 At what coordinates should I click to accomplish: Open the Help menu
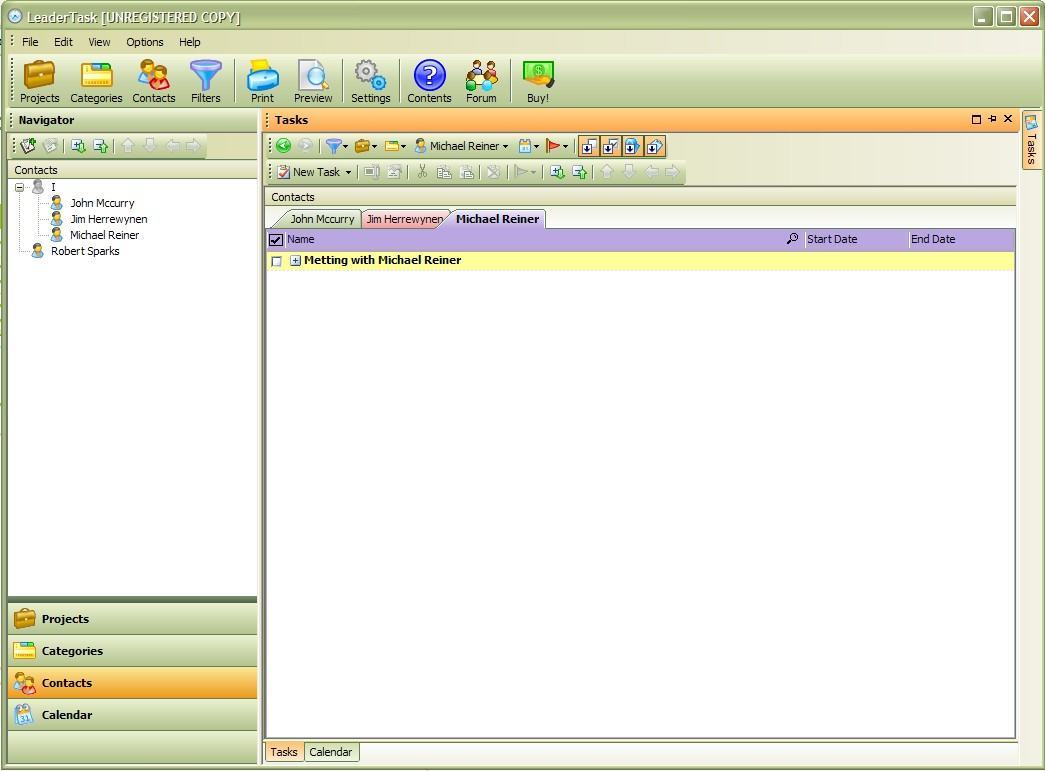[189, 42]
